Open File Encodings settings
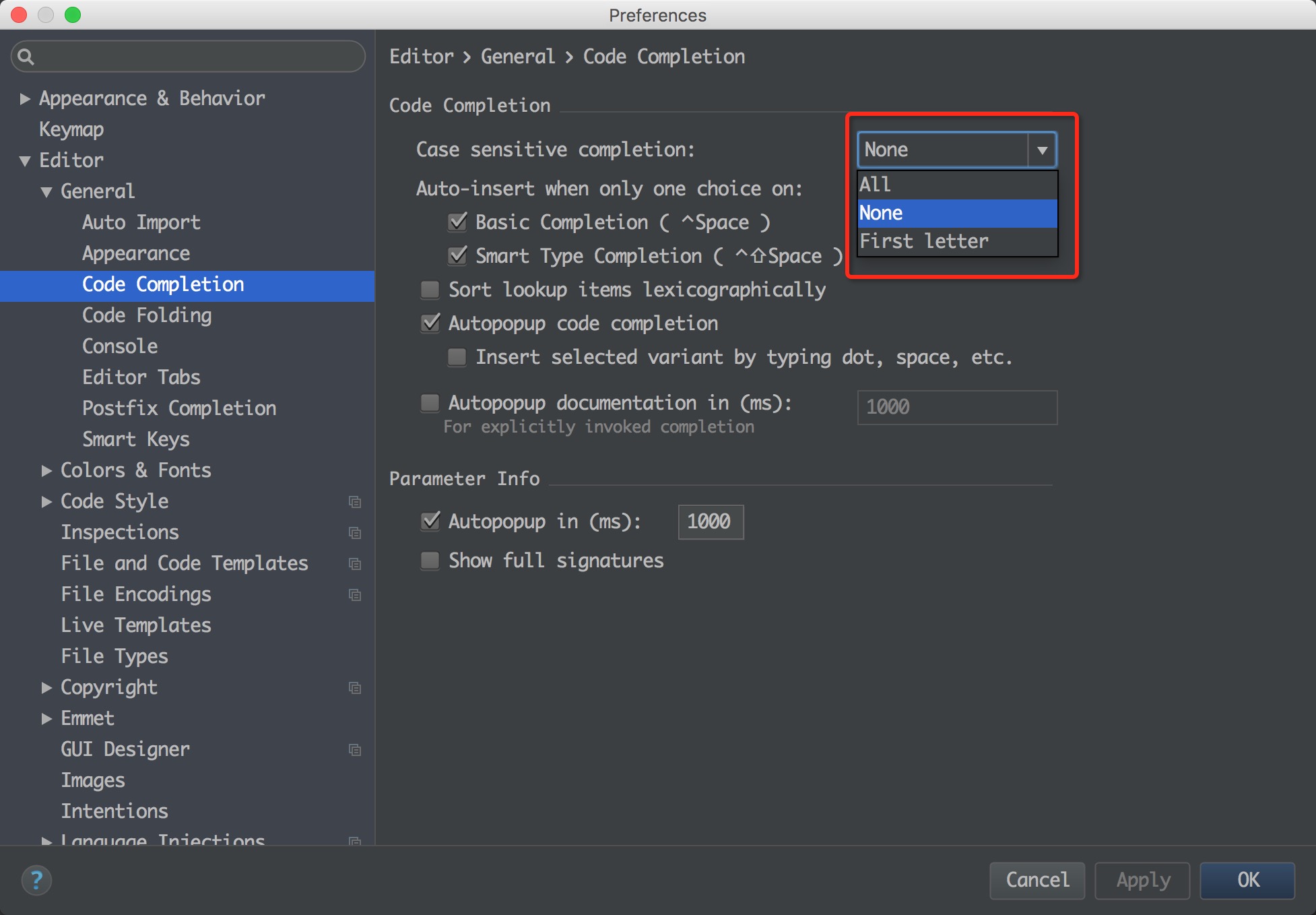Screen dimensions: 1316x915 point(136,594)
